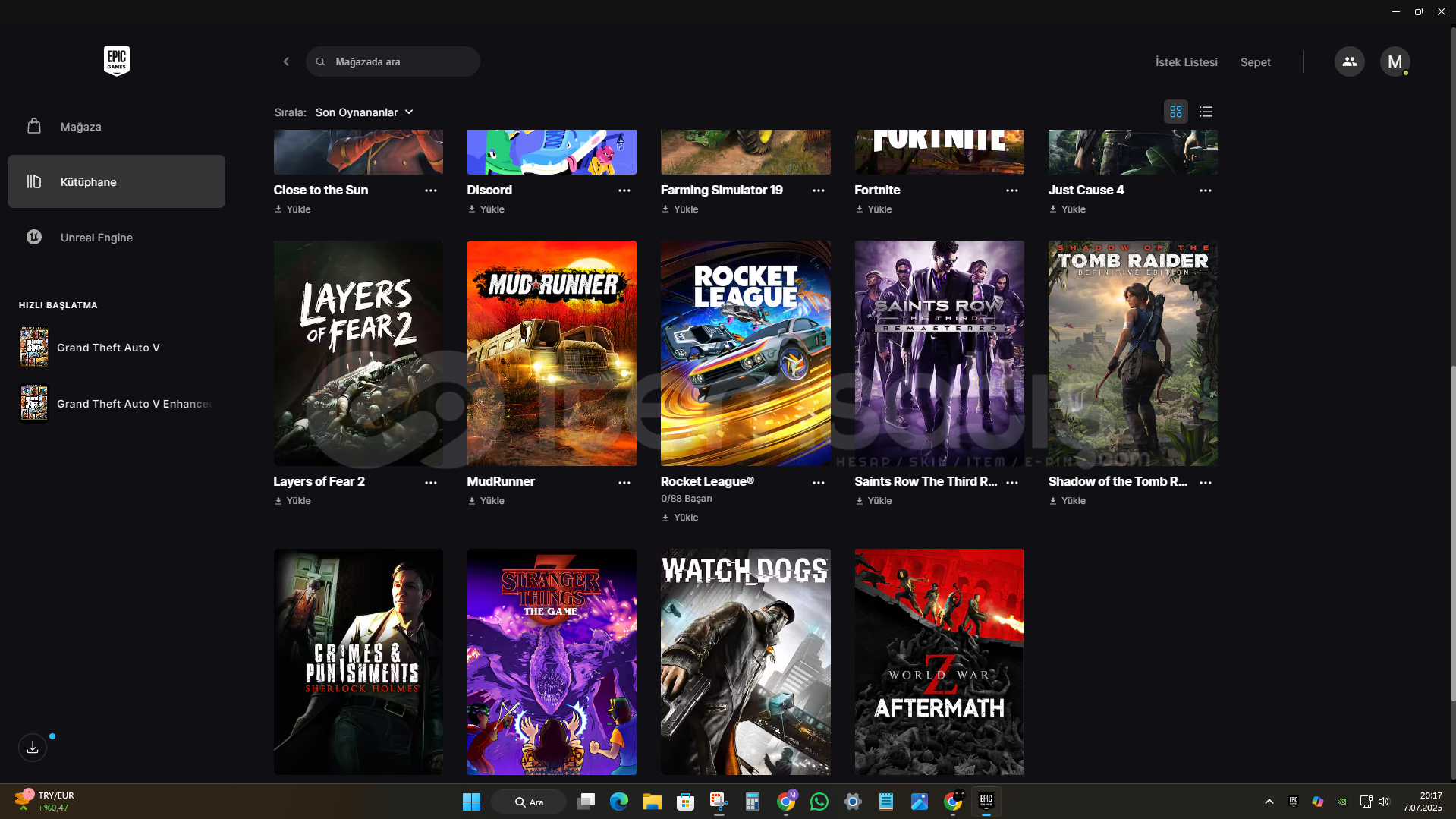Image resolution: width=1456 pixels, height=819 pixels.
Task: Install Rocket League via Yükle
Action: (x=680, y=518)
